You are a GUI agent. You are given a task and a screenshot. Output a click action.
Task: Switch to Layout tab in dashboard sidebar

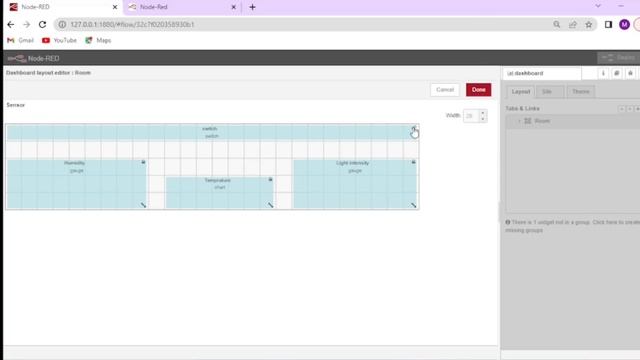pos(521,92)
